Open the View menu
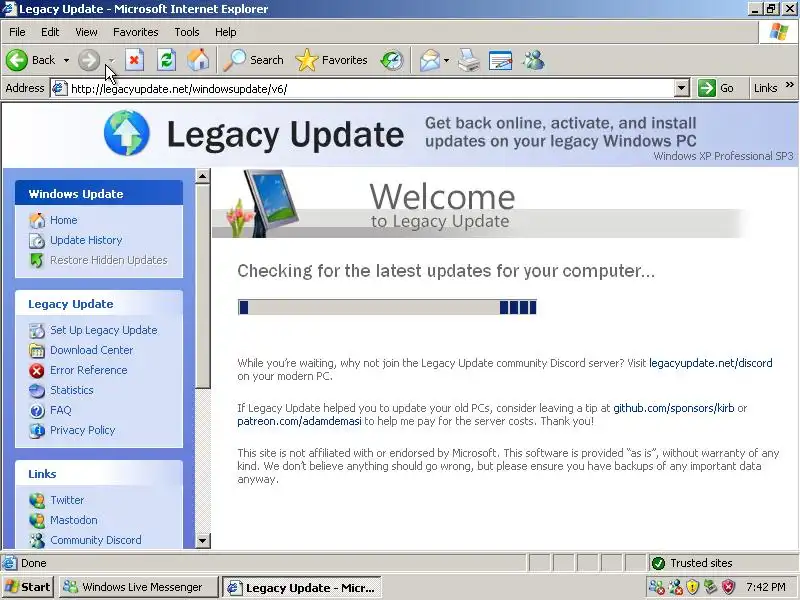Screen dimensions: 800x600 coord(86,32)
